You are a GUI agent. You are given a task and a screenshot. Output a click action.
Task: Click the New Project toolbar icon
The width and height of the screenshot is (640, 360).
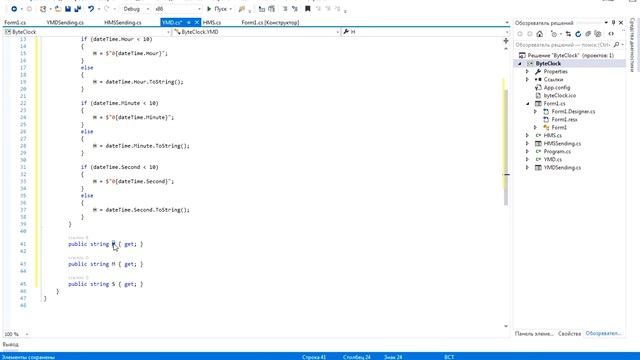(x=43, y=9)
